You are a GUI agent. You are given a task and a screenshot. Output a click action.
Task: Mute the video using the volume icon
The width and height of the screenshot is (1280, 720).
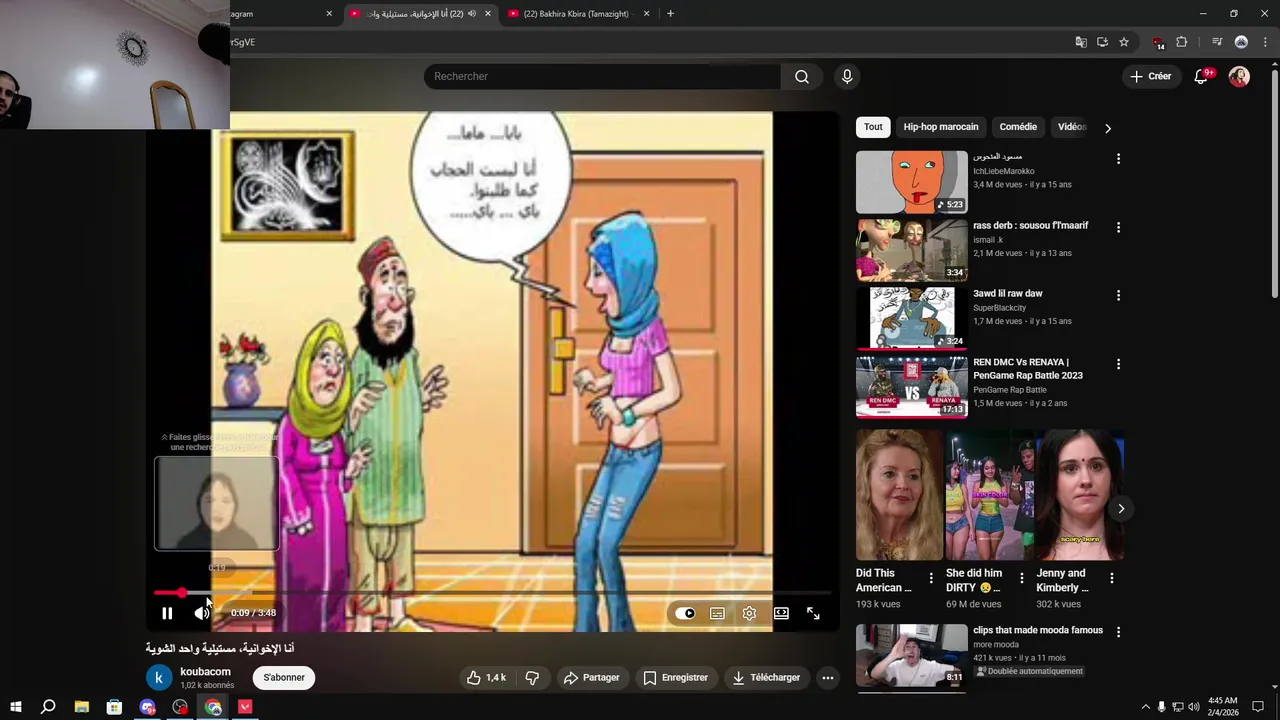(x=201, y=613)
